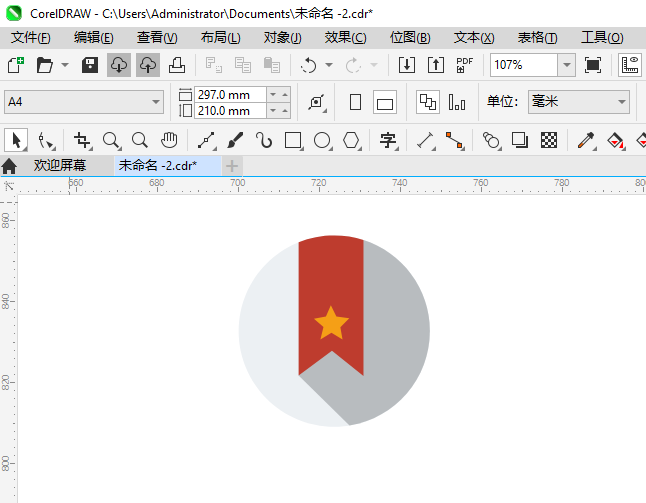Publish to PDF
Image resolution: width=646 pixels, height=503 pixels.
[464, 65]
